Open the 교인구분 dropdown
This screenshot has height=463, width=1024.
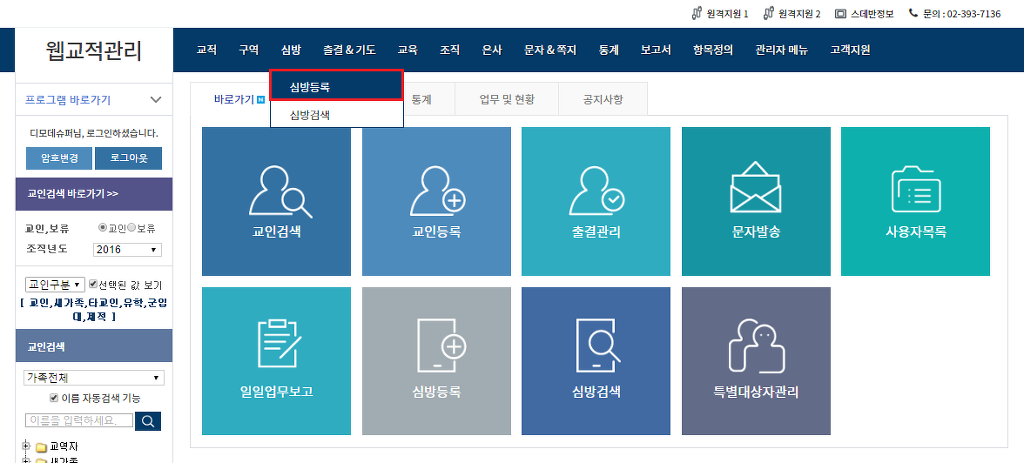(54, 285)
